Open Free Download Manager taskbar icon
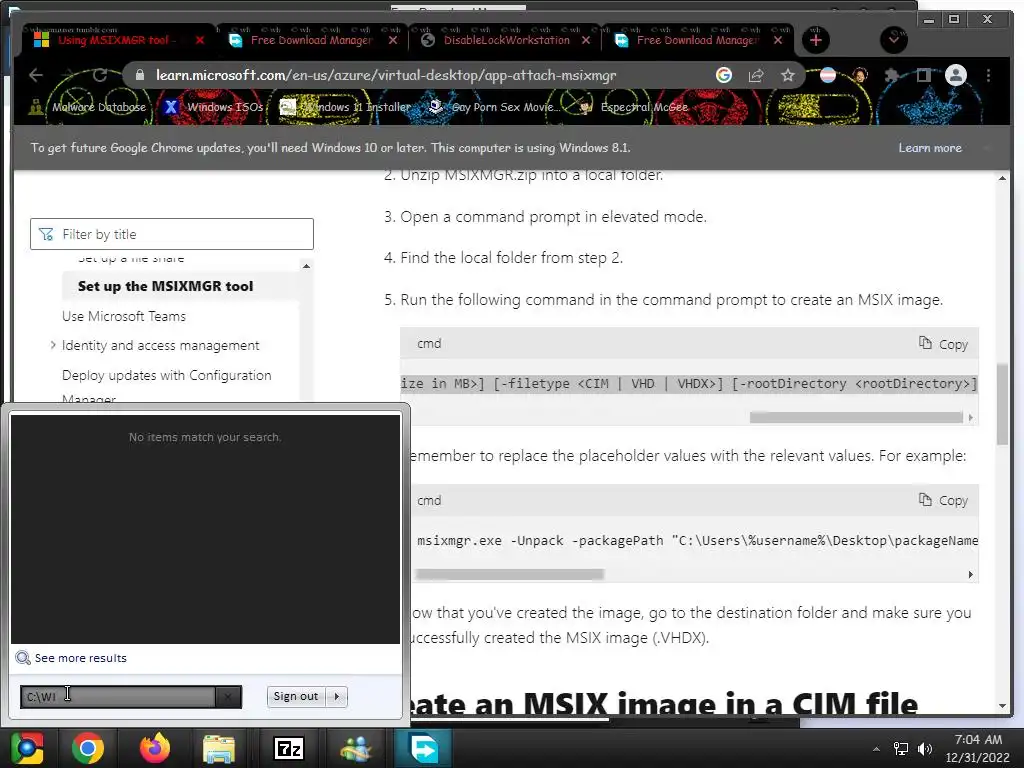Image resolution: width=1024 pixels, height=768 pixels. point(424,748)
